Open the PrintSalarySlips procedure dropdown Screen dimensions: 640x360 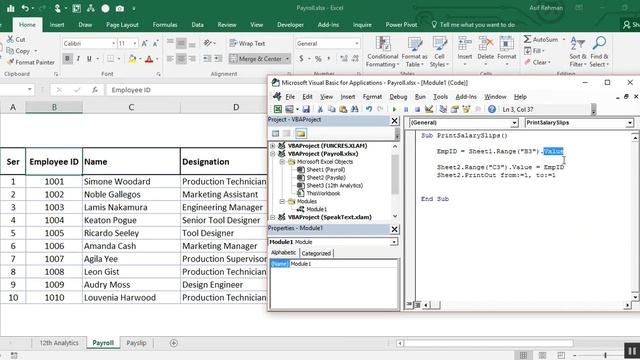pos(630,123)
